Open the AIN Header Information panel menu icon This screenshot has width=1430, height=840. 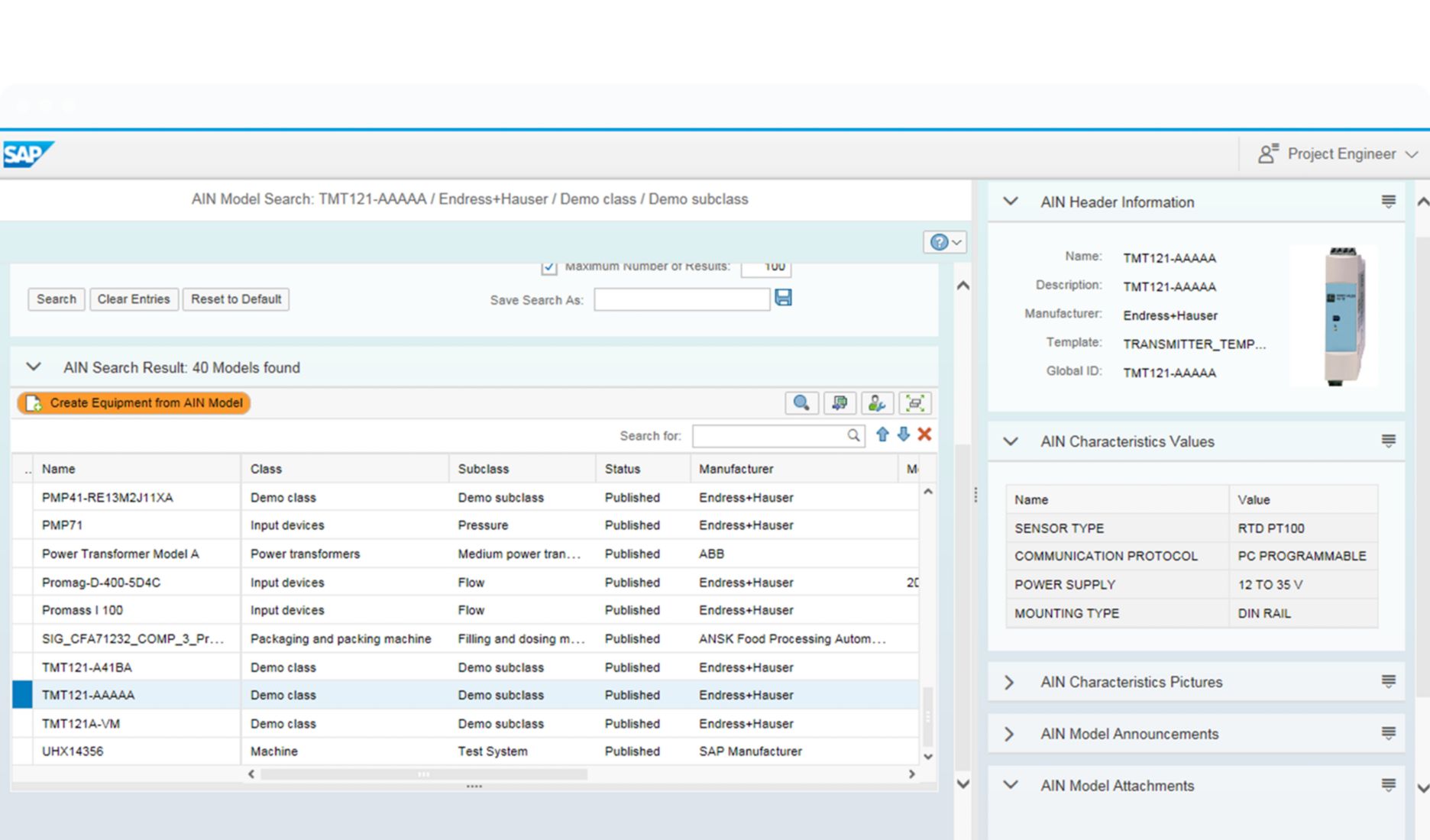pos(1388,202)
